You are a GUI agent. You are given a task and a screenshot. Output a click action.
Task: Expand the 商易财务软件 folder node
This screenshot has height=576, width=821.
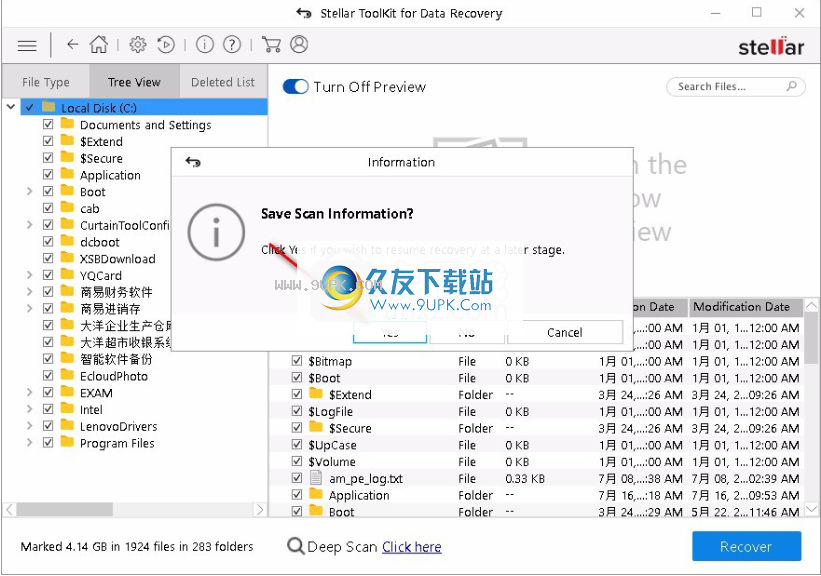tap(29, 292)
